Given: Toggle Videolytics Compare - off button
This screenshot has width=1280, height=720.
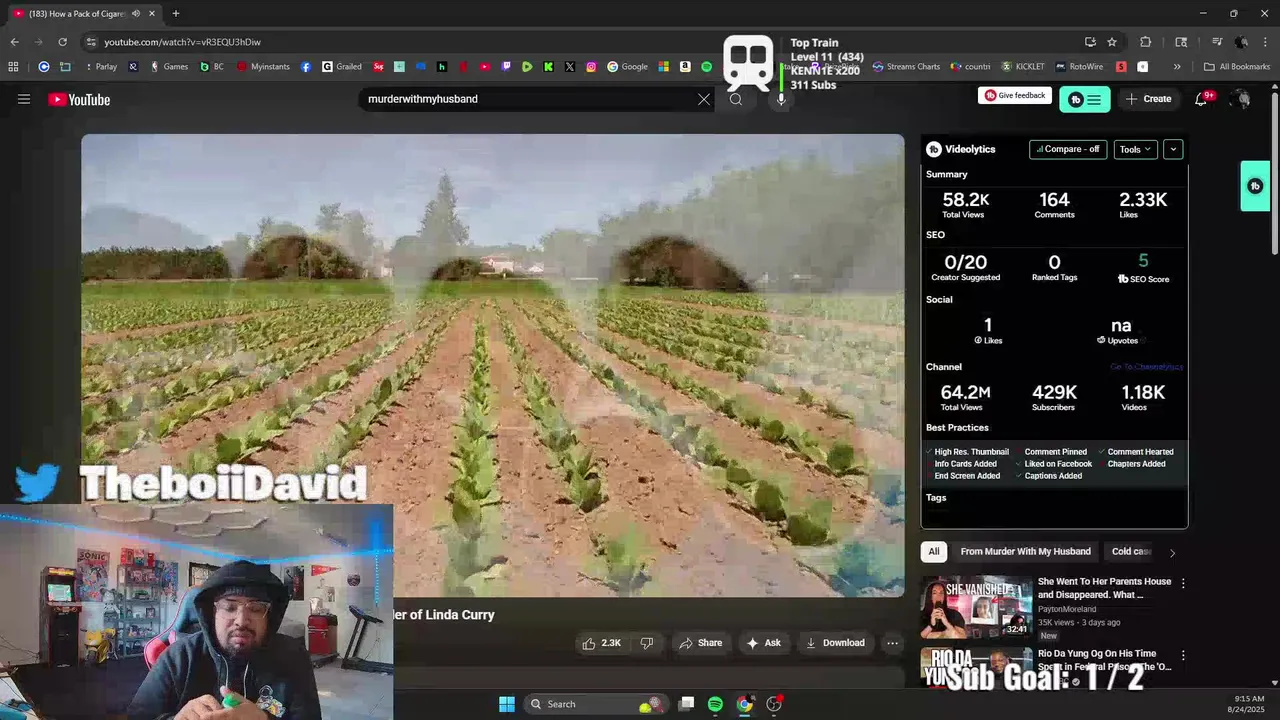Looking at the screenshot, I should pyautogui.click(x=1068, y=149).
